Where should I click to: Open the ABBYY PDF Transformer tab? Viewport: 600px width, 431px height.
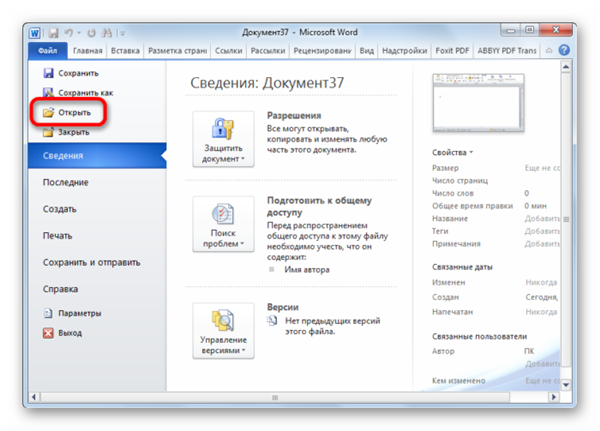click(x=507, y=51)
